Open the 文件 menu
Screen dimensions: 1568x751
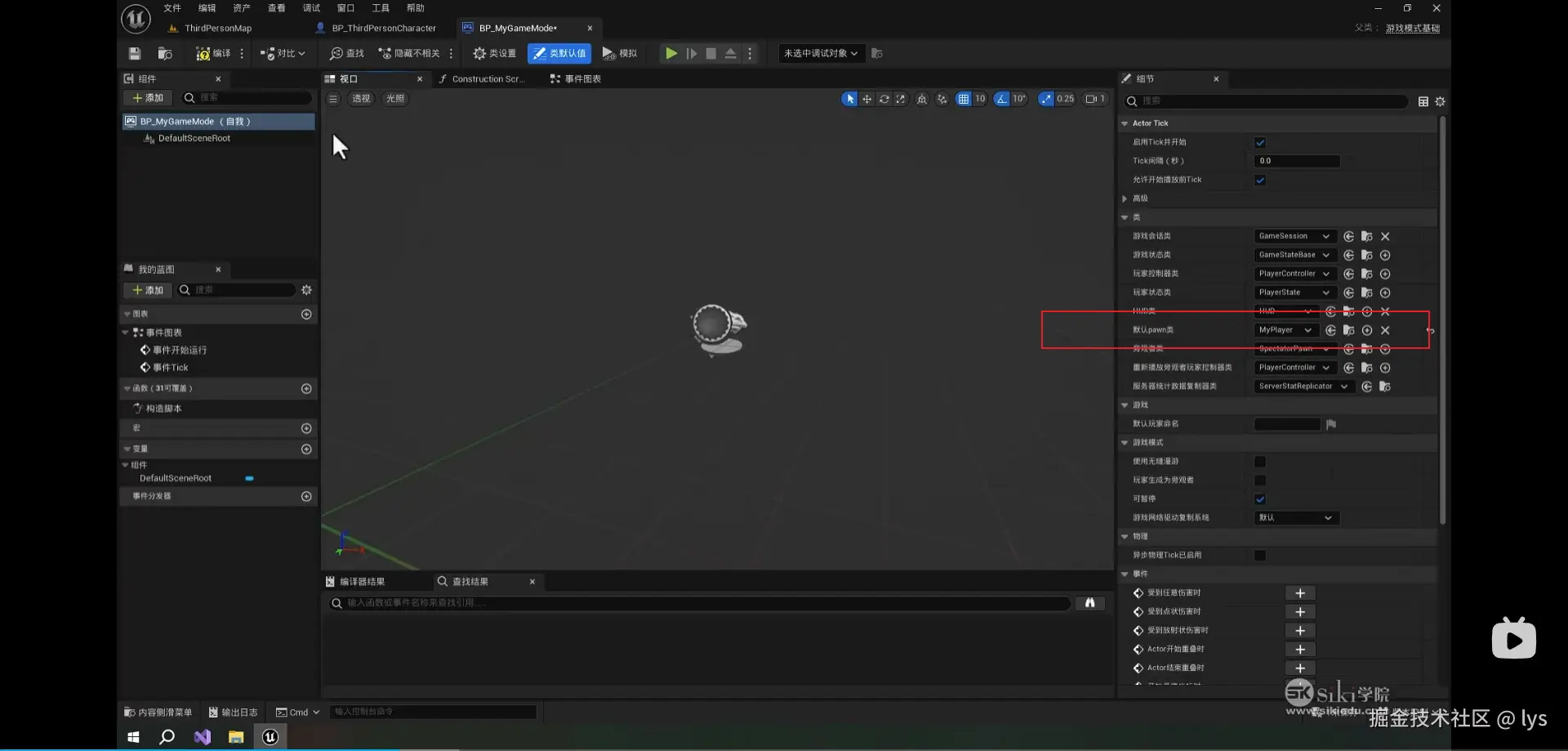click(x=172, y=8)
